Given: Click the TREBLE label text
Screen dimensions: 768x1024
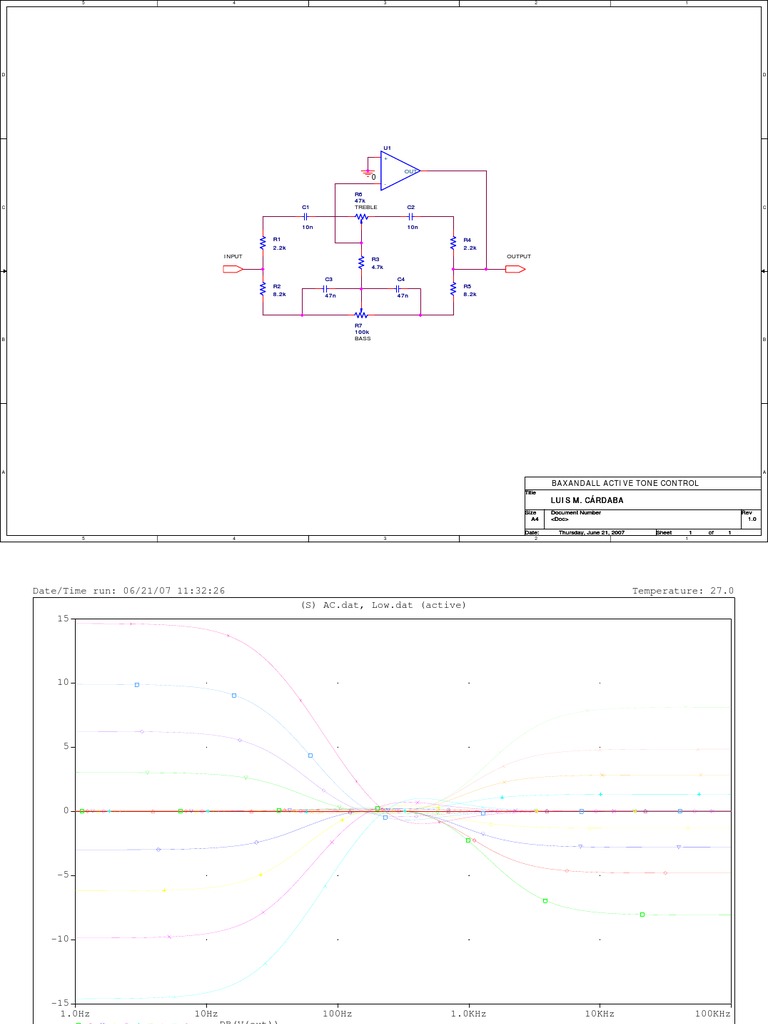Looking at the screenshot, I should 366,207.
